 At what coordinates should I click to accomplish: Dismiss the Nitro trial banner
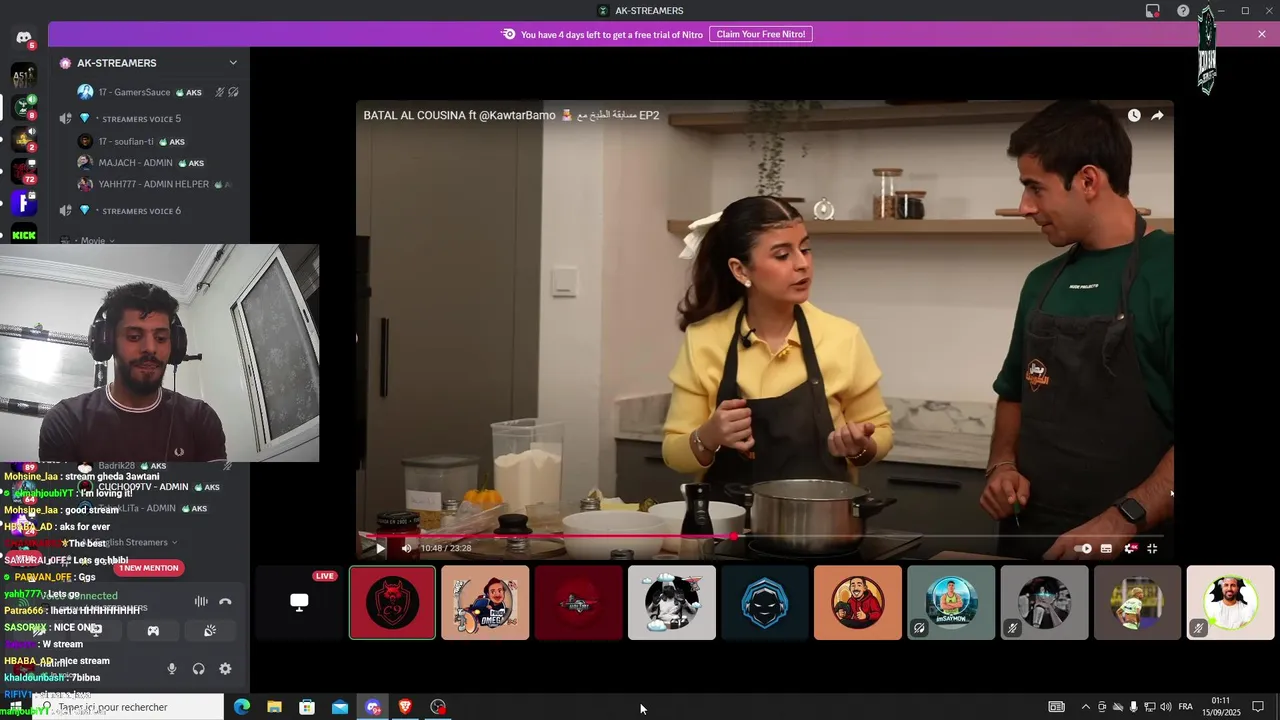[x=1262, y=34]
